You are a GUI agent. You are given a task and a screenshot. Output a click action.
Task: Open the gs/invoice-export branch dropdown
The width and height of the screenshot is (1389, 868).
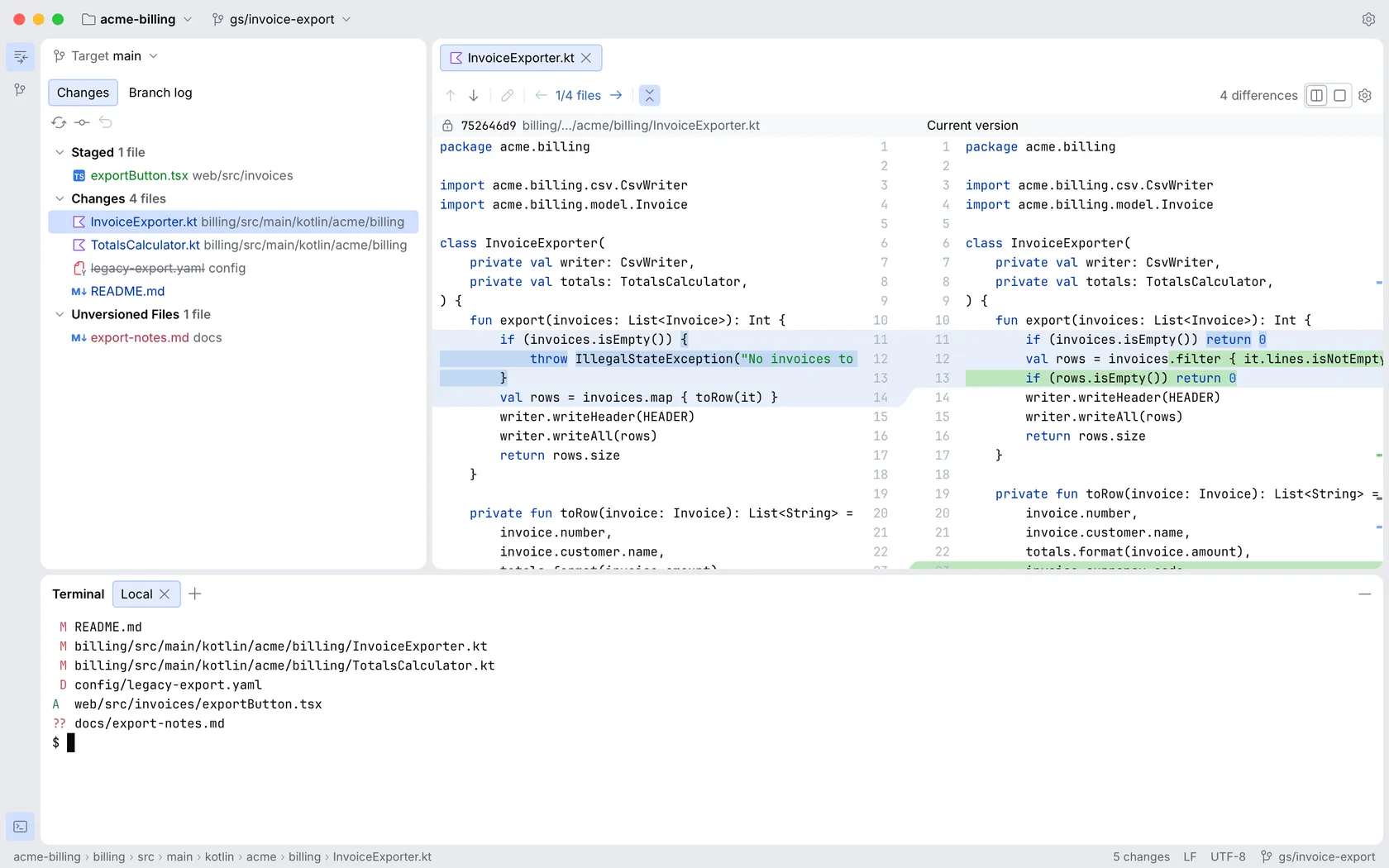pos(281,19)
